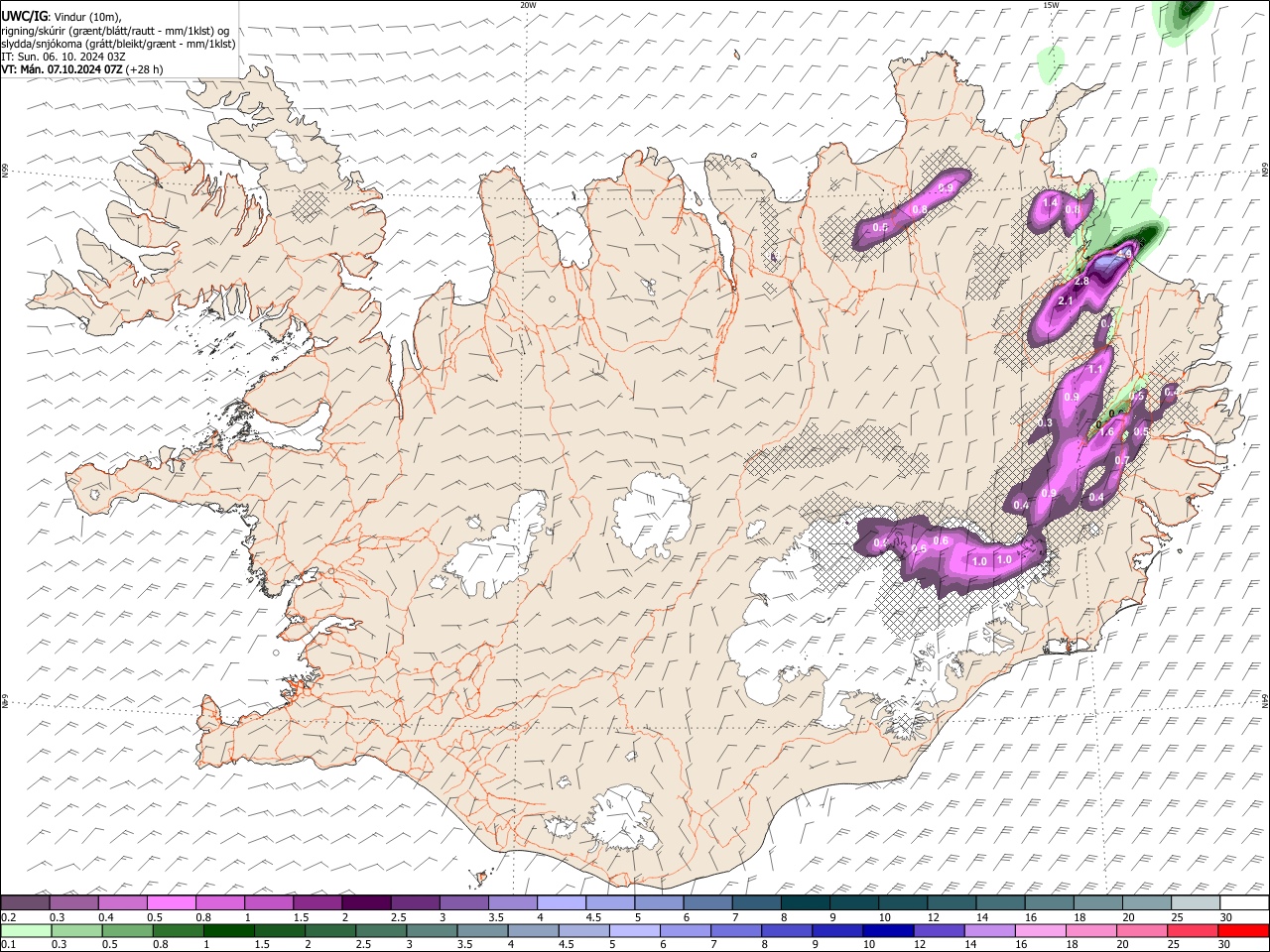
Task: Click lower legend swatch between 16 and 18
Action: coord(1041,930)
